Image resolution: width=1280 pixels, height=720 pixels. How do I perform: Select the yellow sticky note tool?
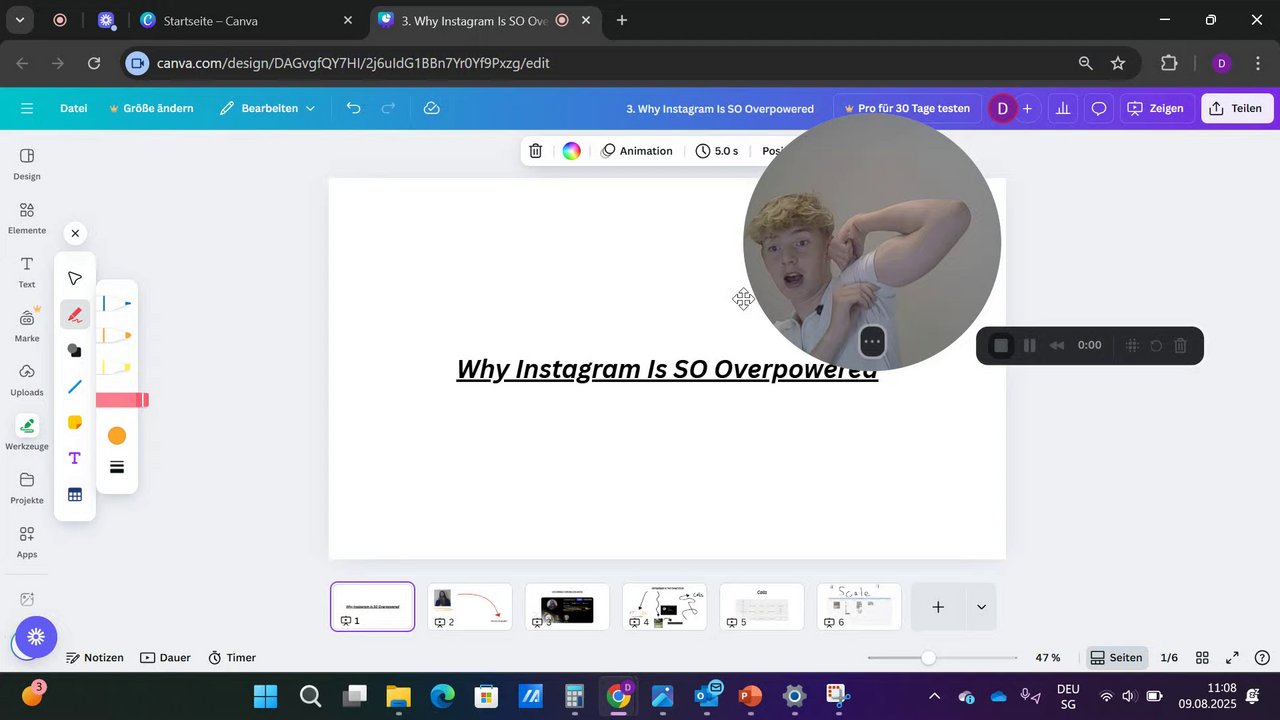point(75,423)
